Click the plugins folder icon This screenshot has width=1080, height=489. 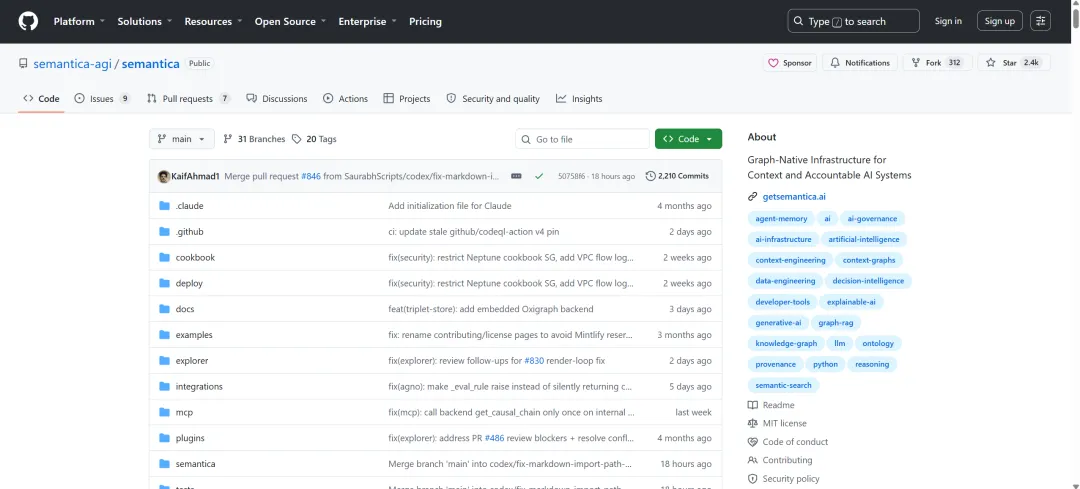coord(164,438)
